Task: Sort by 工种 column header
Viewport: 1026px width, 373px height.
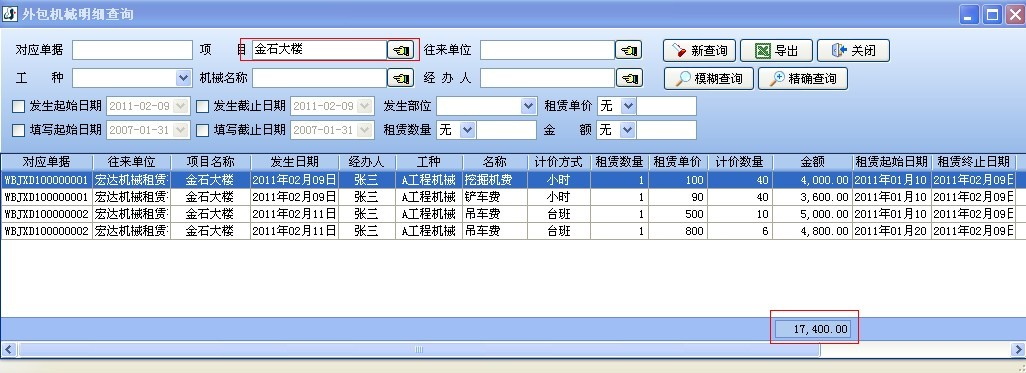Action: click(429, 162)
